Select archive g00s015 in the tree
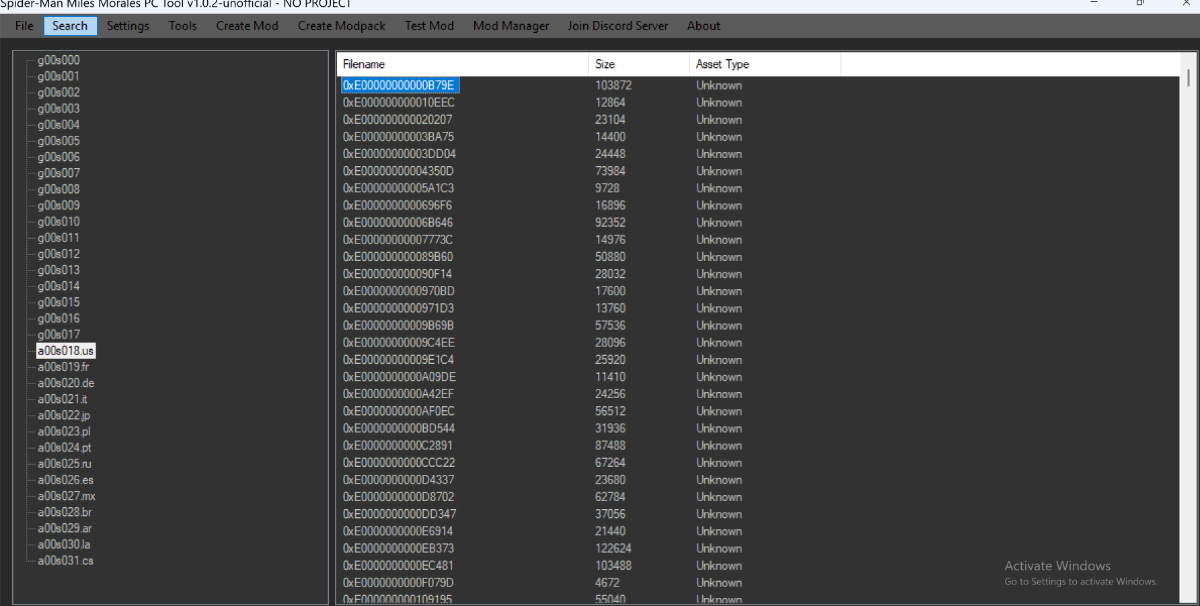 click(58, 302)
